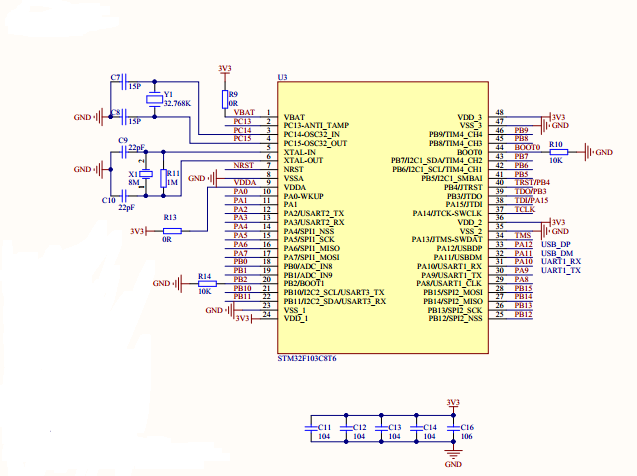Click the VDD_1 pin name
The width and height of the screenshot is (637, 476).
[x=296, y=318]
